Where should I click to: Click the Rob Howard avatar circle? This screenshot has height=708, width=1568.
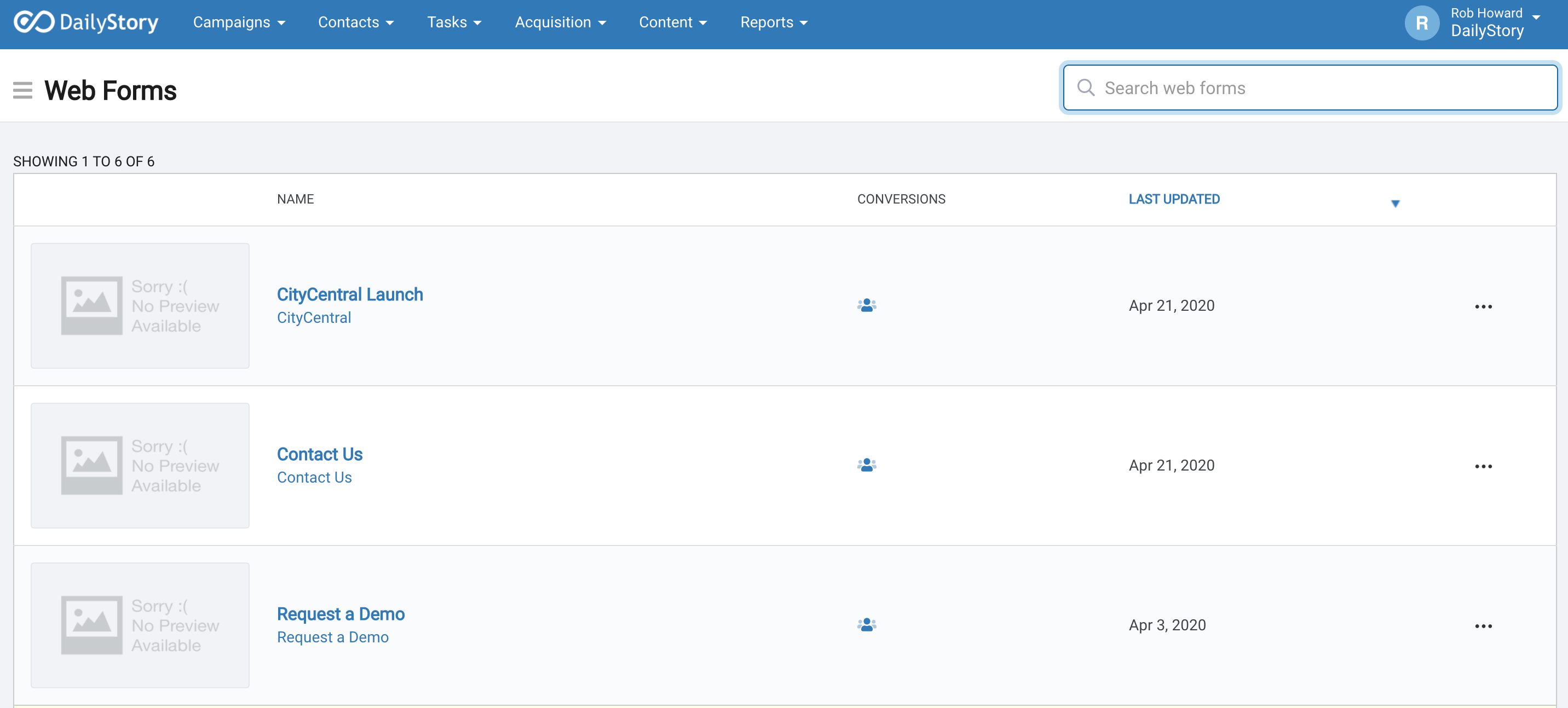[1421, 23]
